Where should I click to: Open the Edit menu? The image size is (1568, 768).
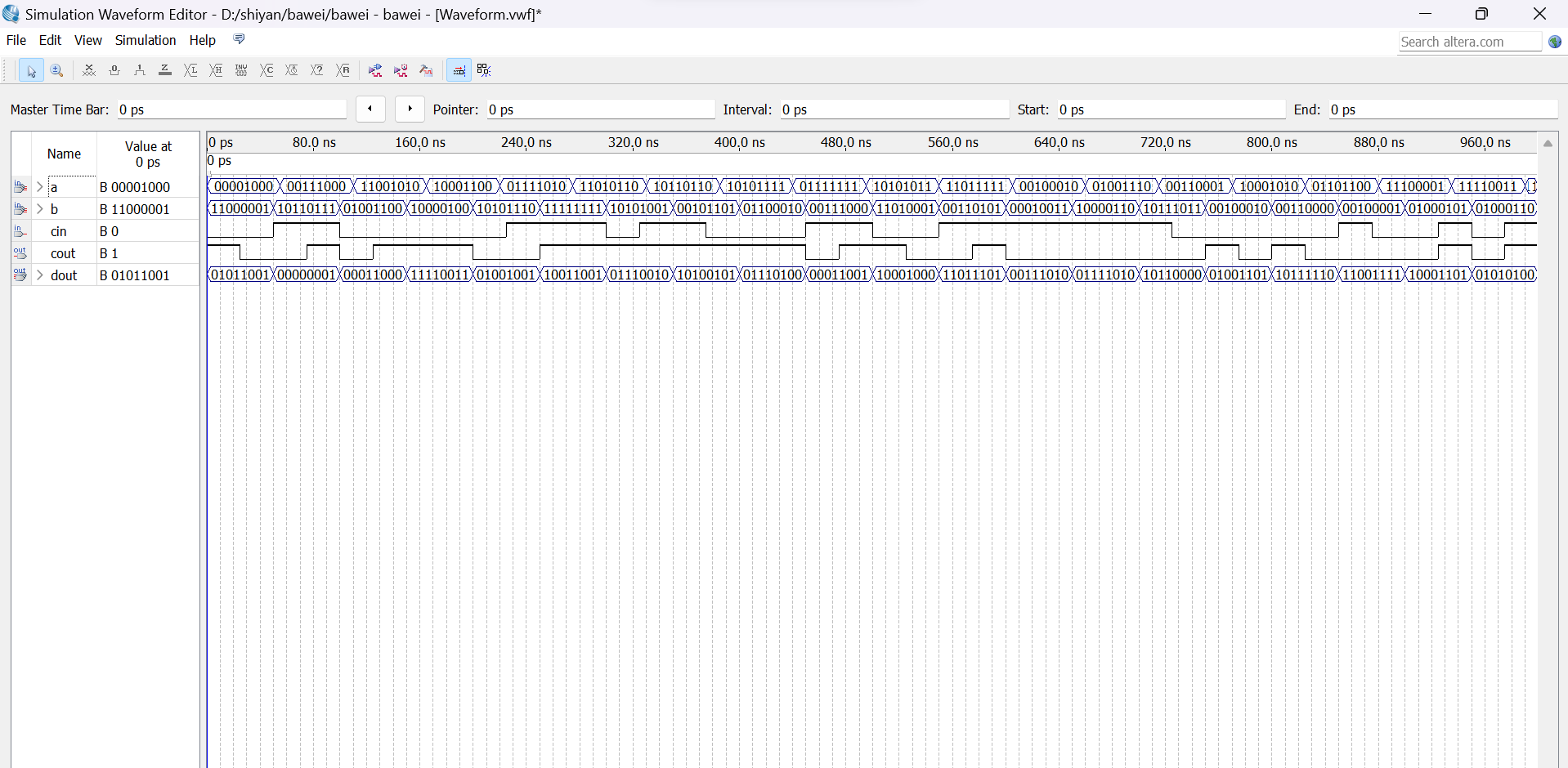[x=50, y=40]
